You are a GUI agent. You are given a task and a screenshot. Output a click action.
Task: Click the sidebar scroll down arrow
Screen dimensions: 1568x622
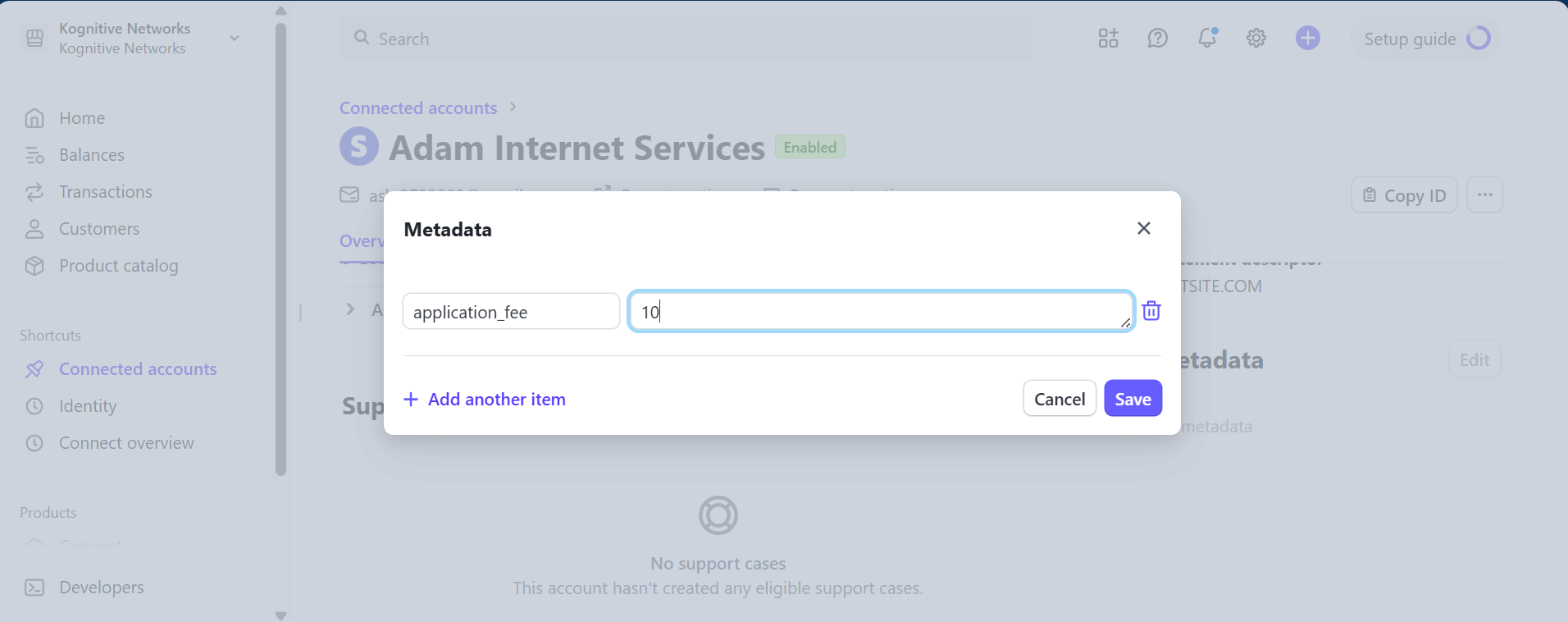pos(280,615)
